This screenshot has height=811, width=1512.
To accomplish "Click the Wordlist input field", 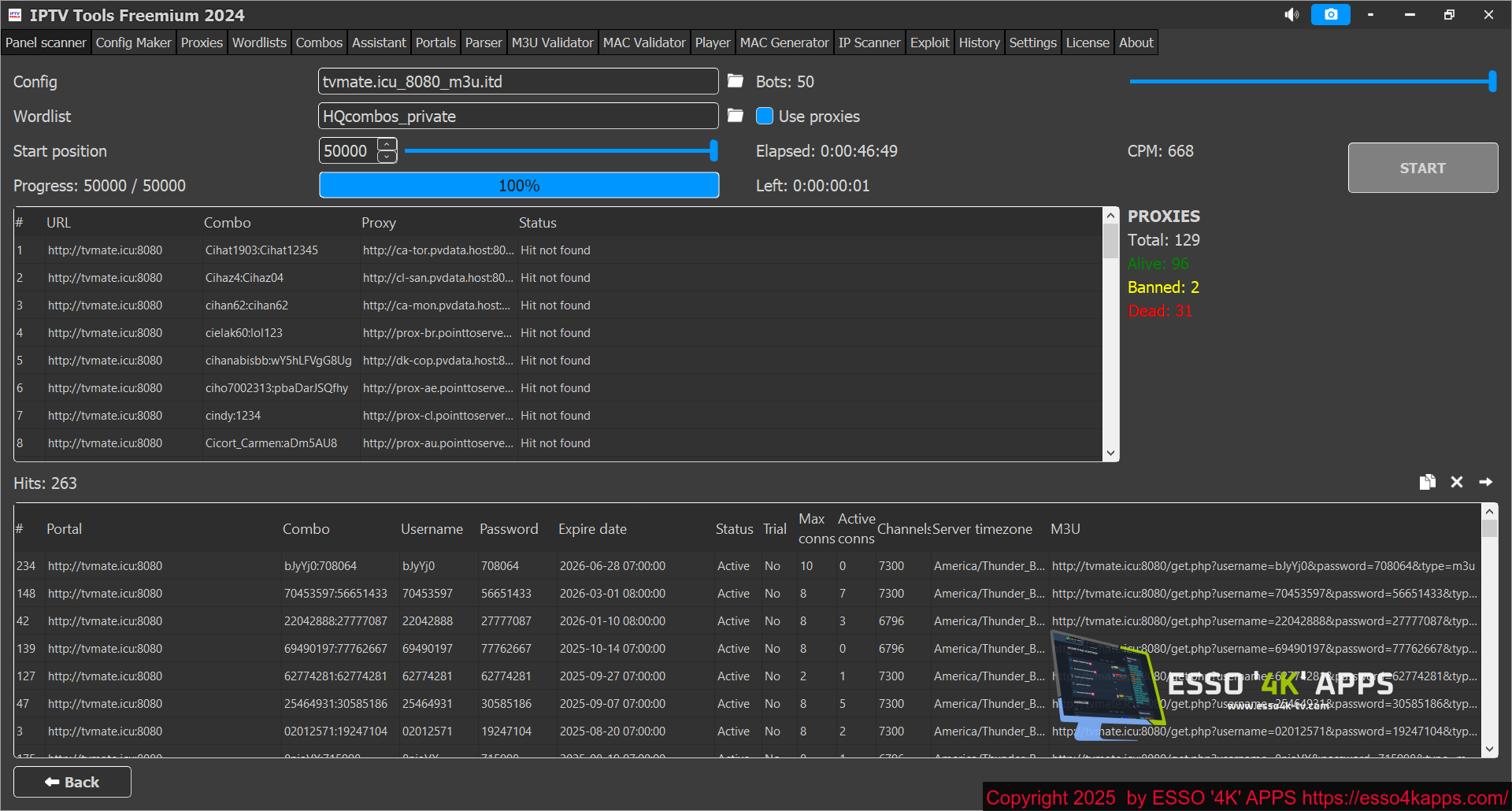I will (x=518, y=116).
